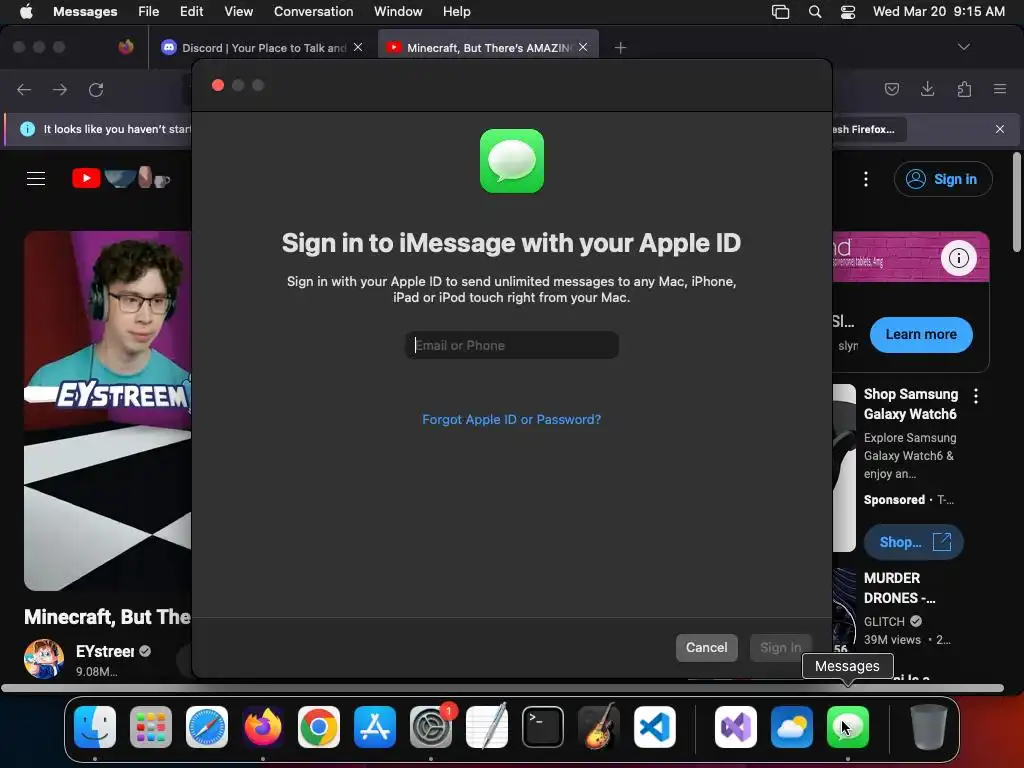Open a new Firefox tab
The height and width of the screenshot is (768, 1024).
pos(620,48)
